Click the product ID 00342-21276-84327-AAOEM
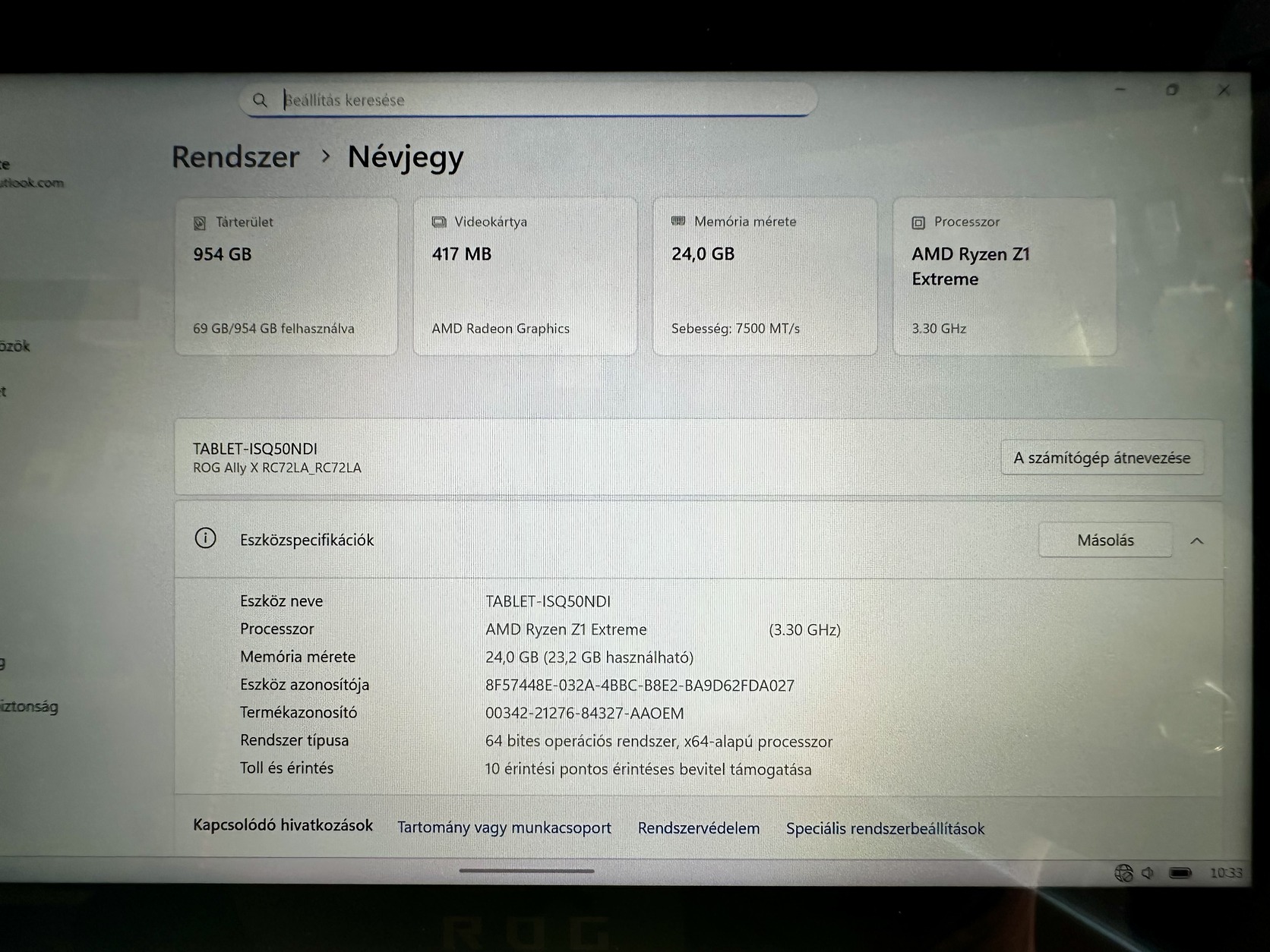 point(585,714)
